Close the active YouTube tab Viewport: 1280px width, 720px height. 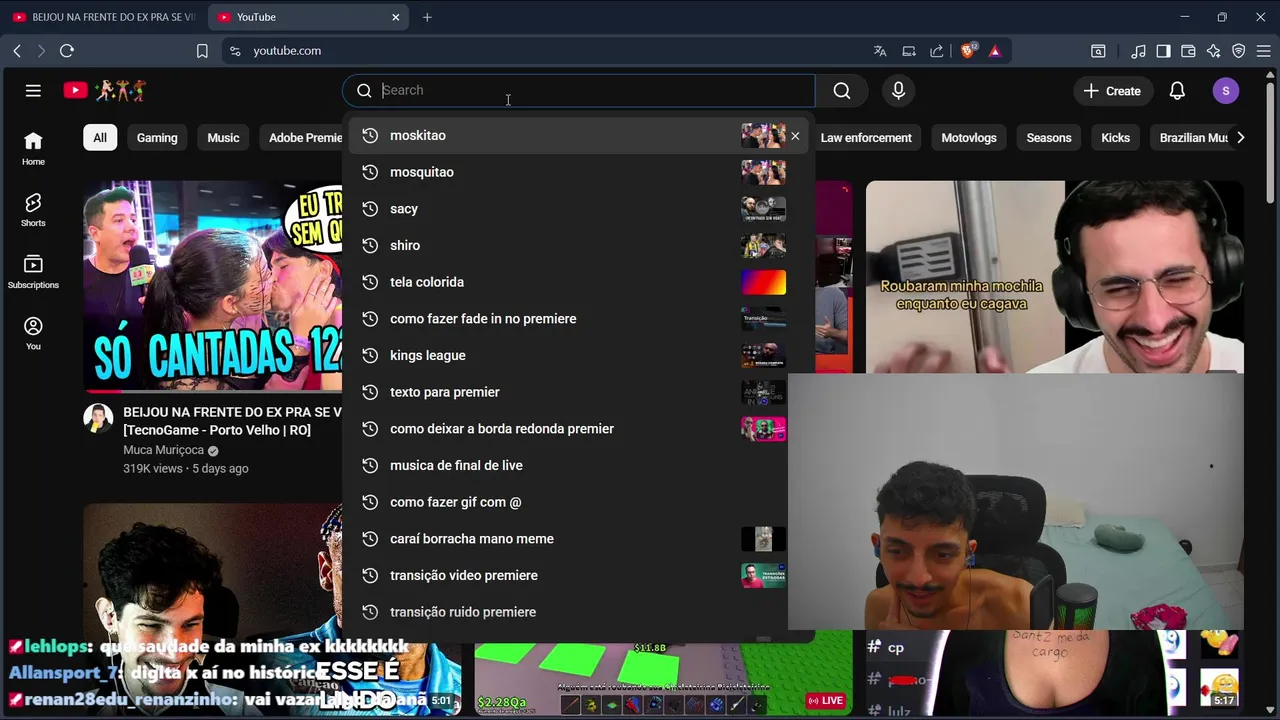point(395,17)
